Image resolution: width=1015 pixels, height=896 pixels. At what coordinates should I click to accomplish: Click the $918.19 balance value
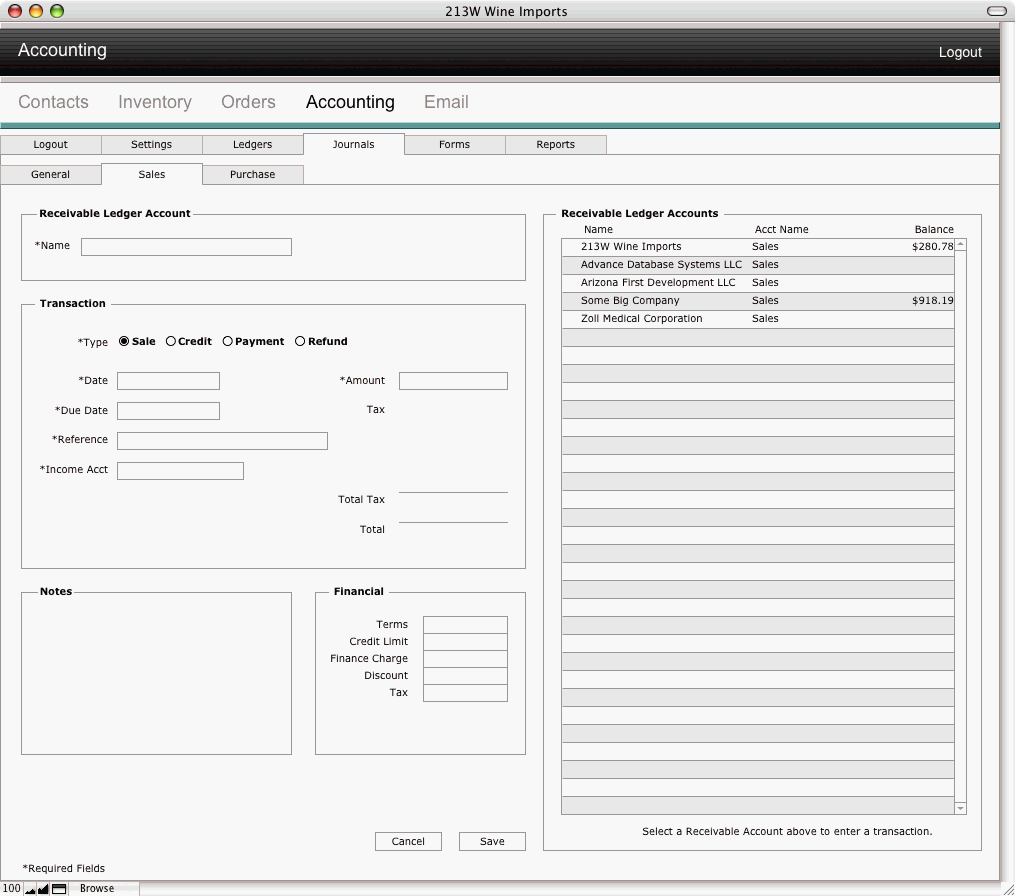[932, 301]
